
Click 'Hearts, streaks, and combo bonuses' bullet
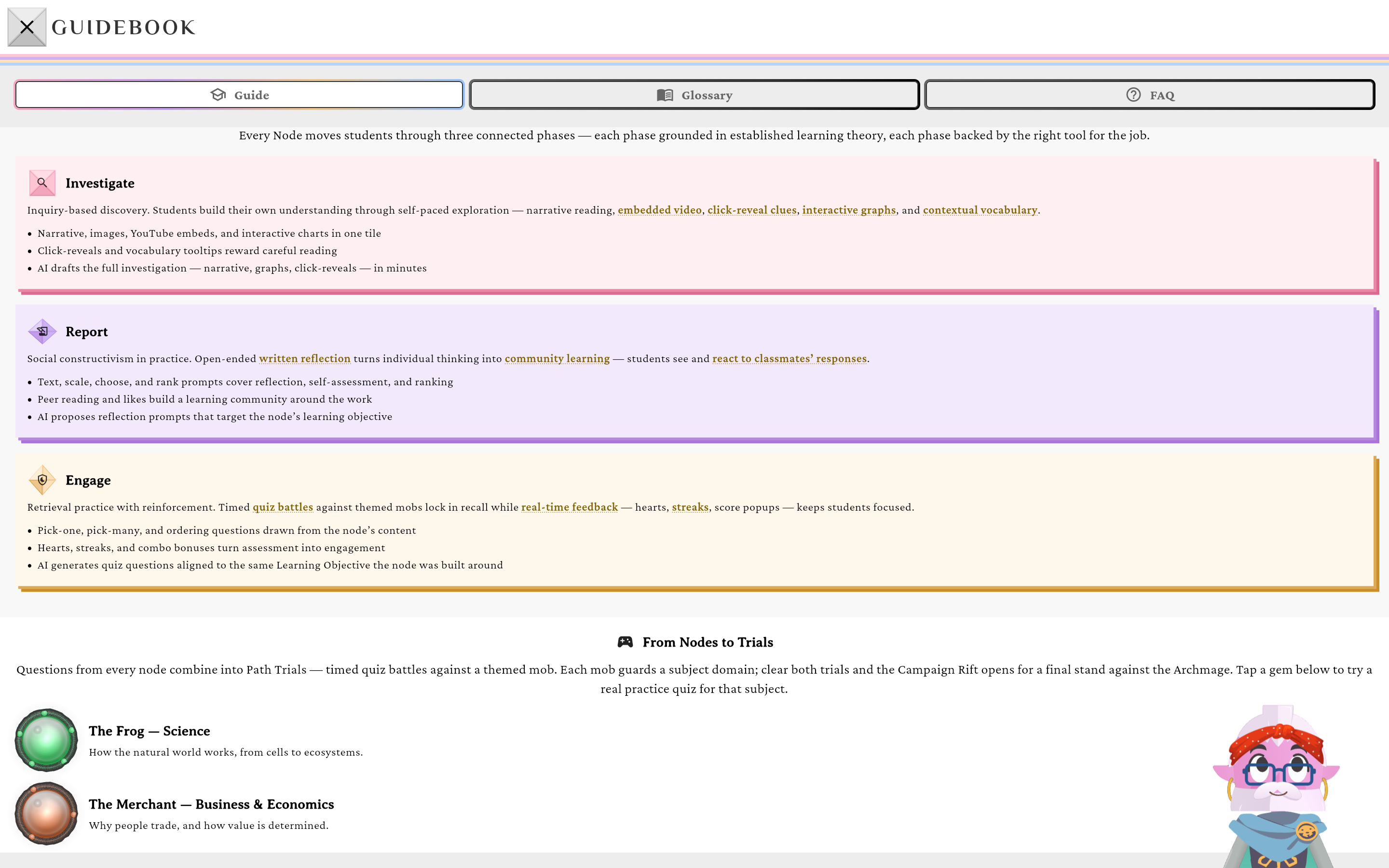click(x=211, y=548)
